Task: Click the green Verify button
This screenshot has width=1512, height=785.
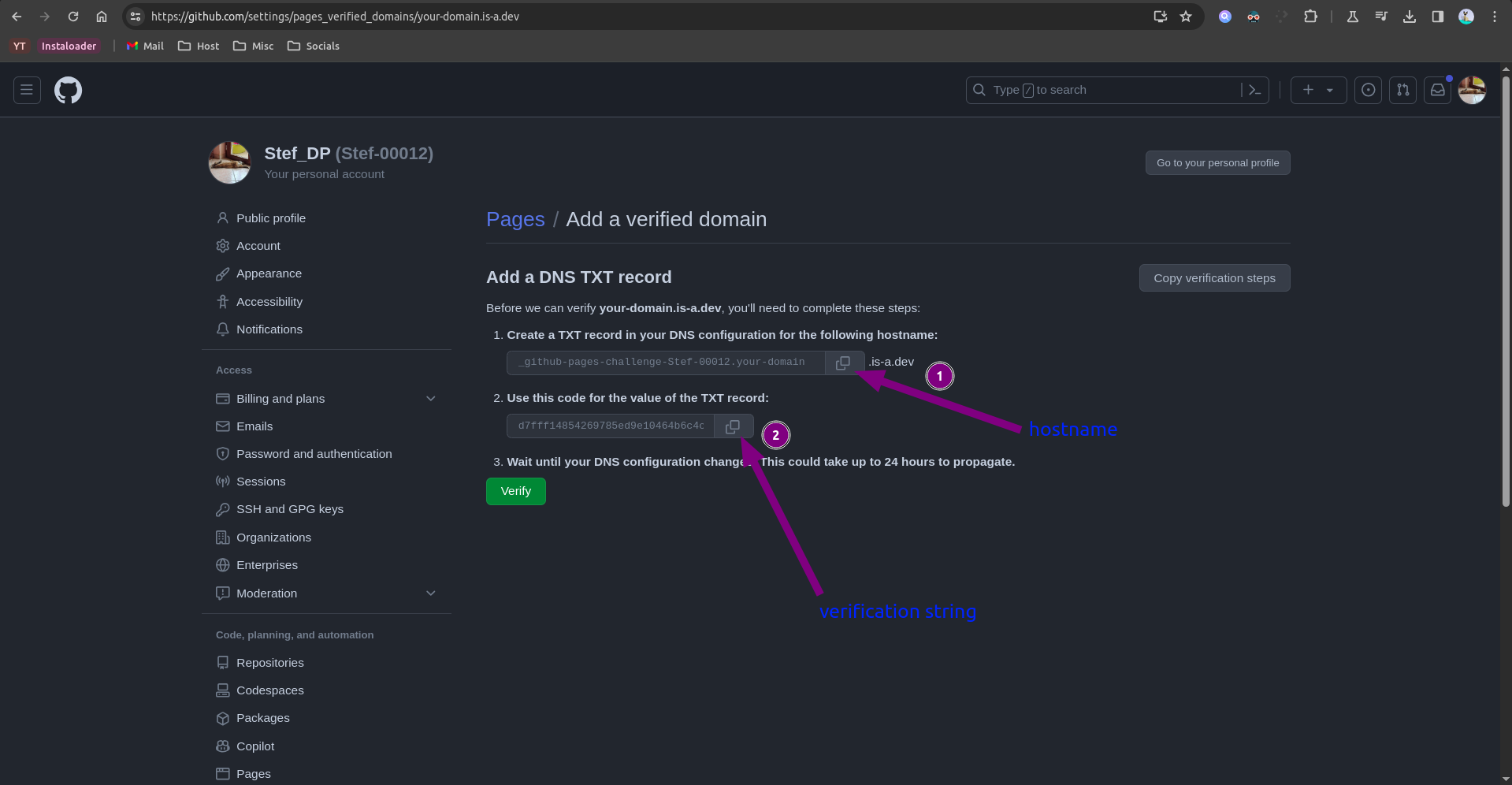Action: coord(515,491)
